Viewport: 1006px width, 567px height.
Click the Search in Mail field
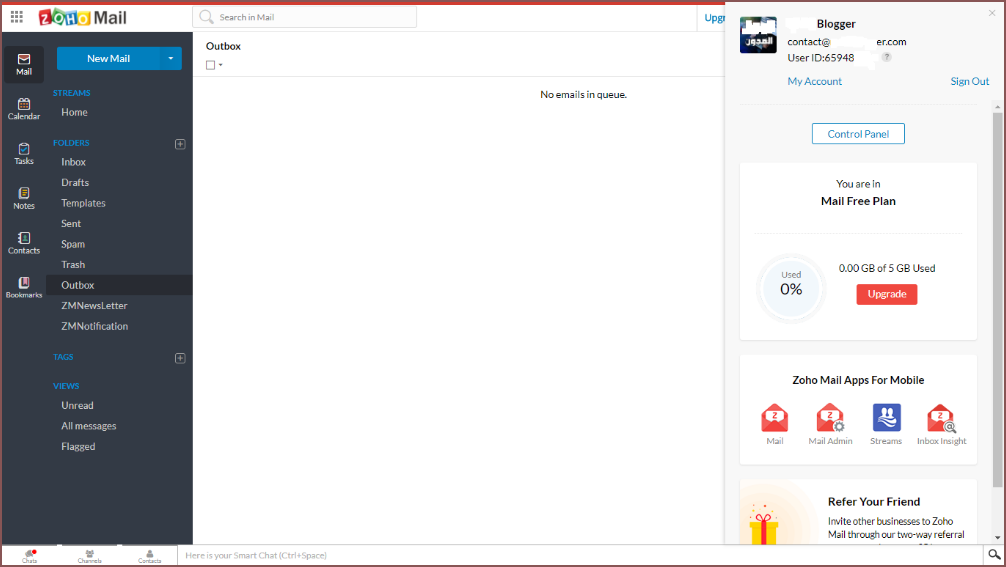tap(305, 17)
